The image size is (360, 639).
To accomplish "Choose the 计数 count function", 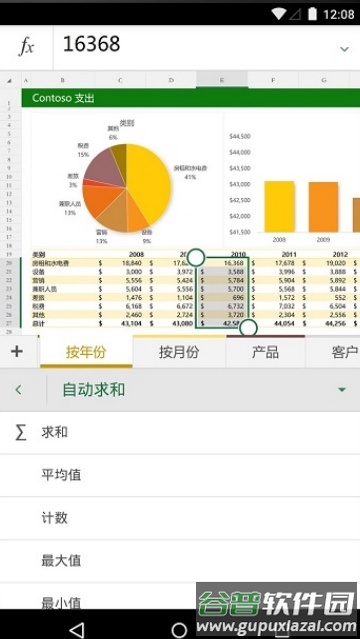I will coord(180,518).
